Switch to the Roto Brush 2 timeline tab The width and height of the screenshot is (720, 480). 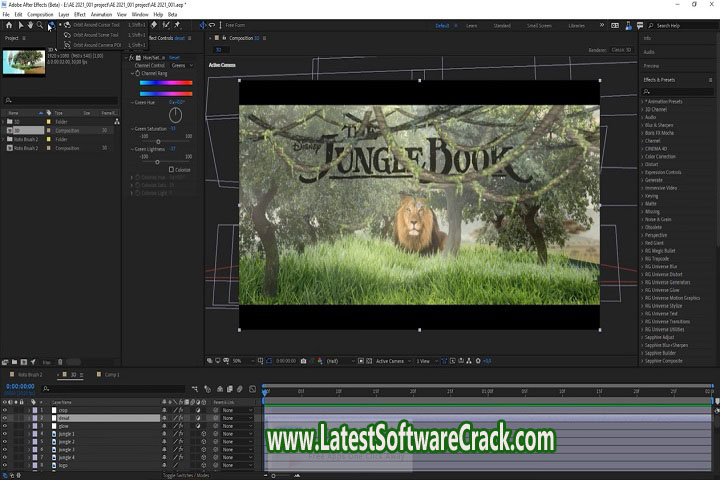coord(30,375)
